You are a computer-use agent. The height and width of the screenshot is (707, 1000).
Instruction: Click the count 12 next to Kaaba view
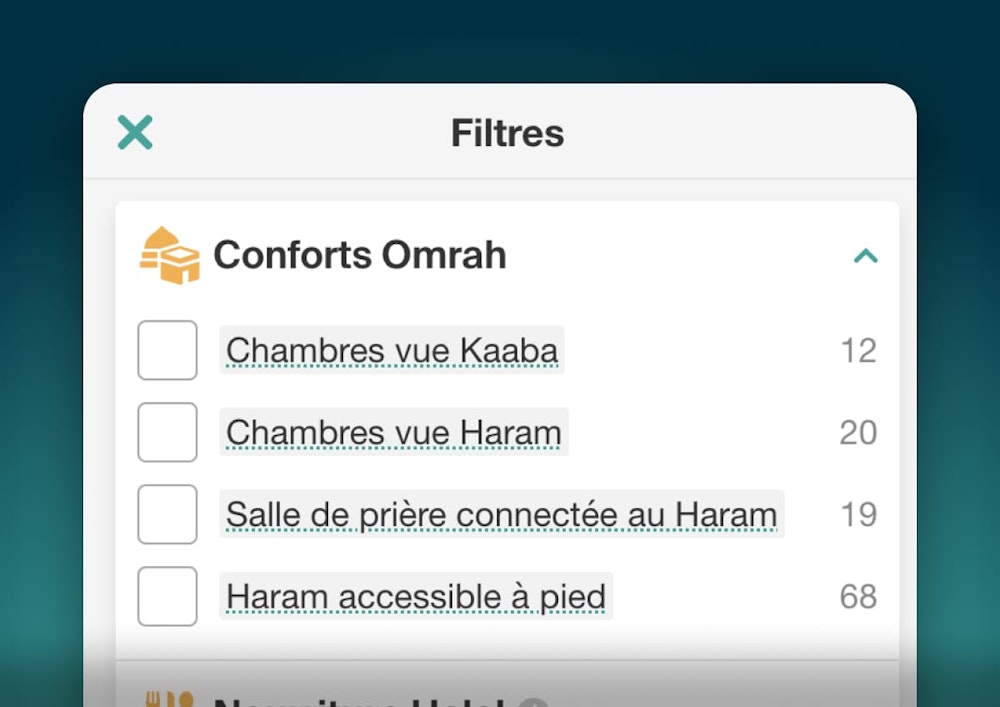(858, 350)
